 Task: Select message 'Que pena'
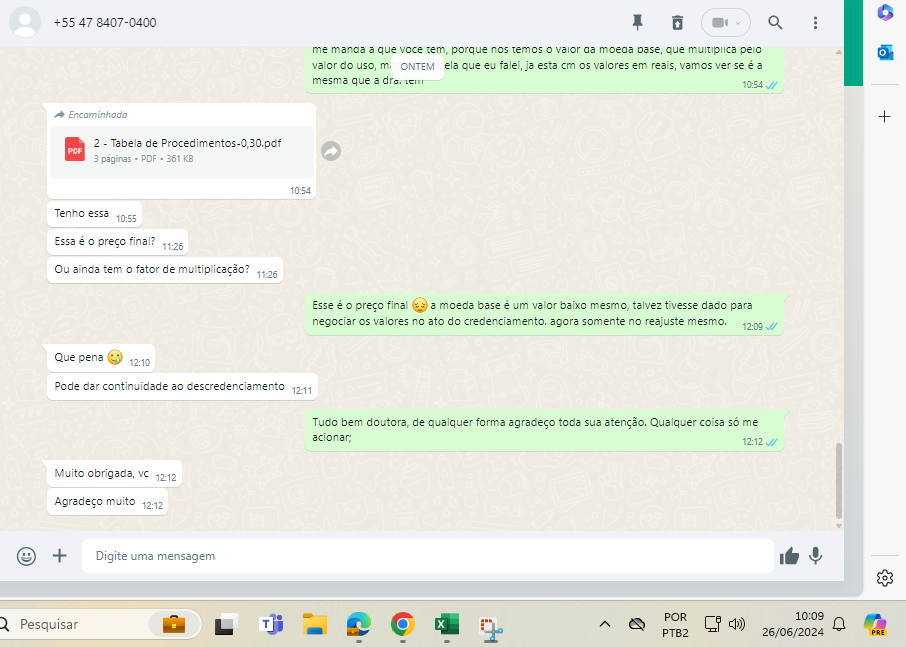101,358
